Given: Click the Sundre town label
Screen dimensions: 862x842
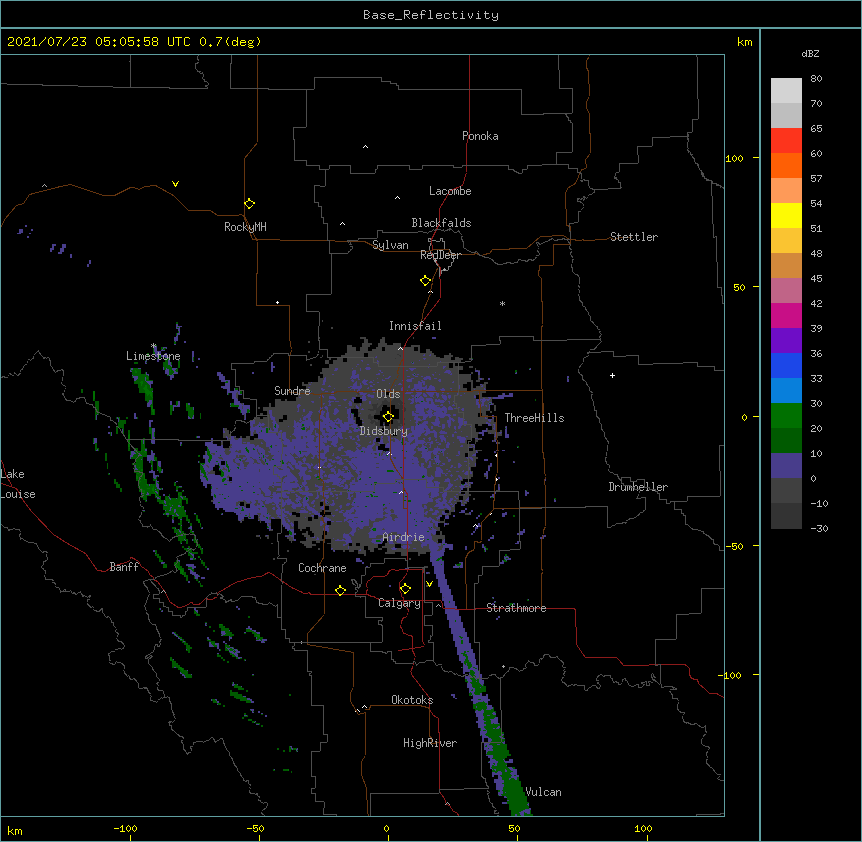Looking at the screenshot, I should [292, 391].
